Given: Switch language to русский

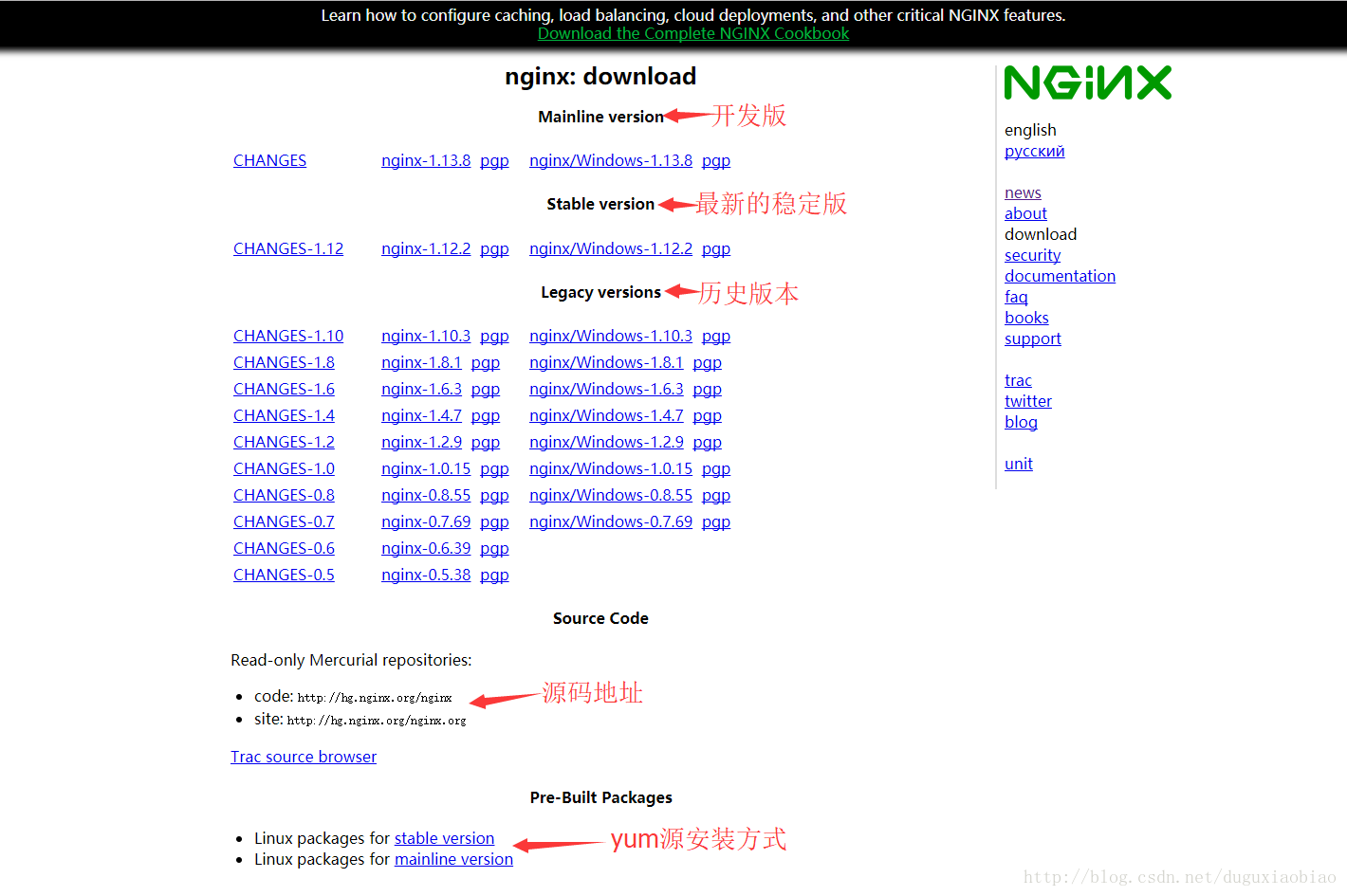Looking at the screenshot, I should click(1034, 151).
